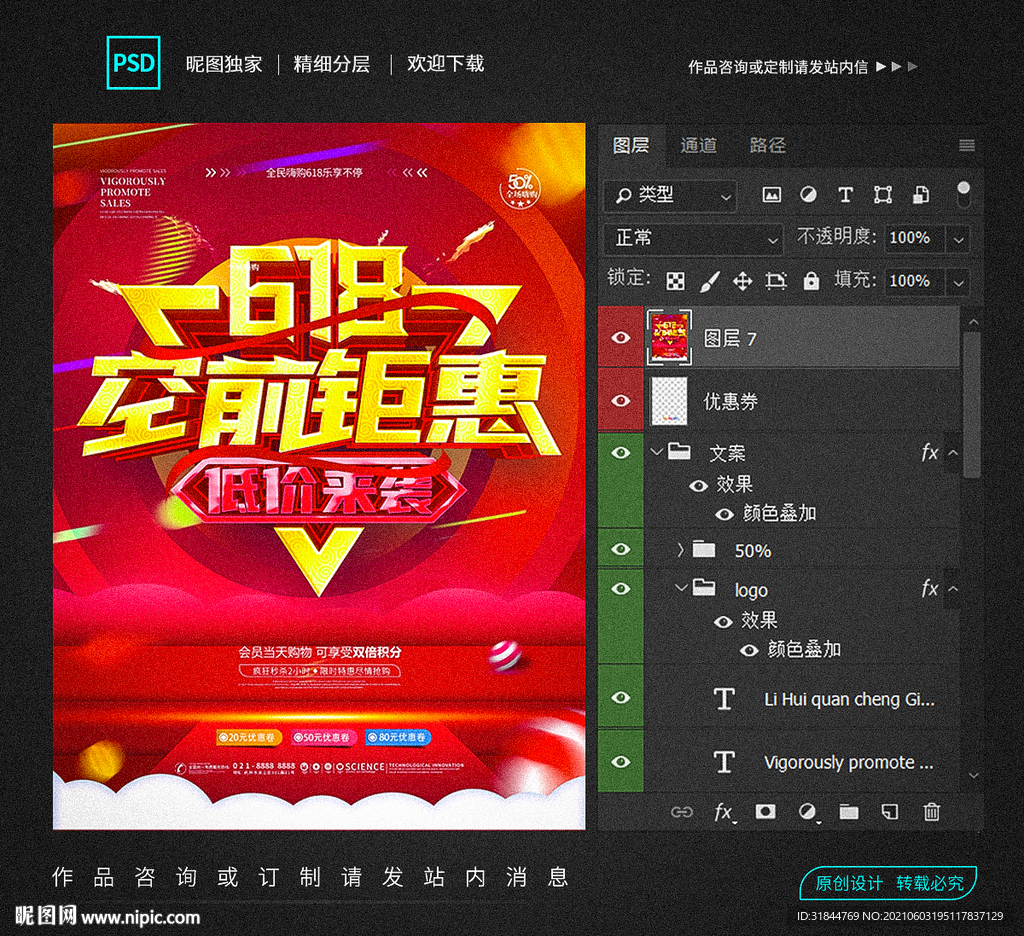This screenshot has width=1024, height=936.
Task: Click the lock transparent pixels icon
Action: pyautogui.click(x=676, y=281)
